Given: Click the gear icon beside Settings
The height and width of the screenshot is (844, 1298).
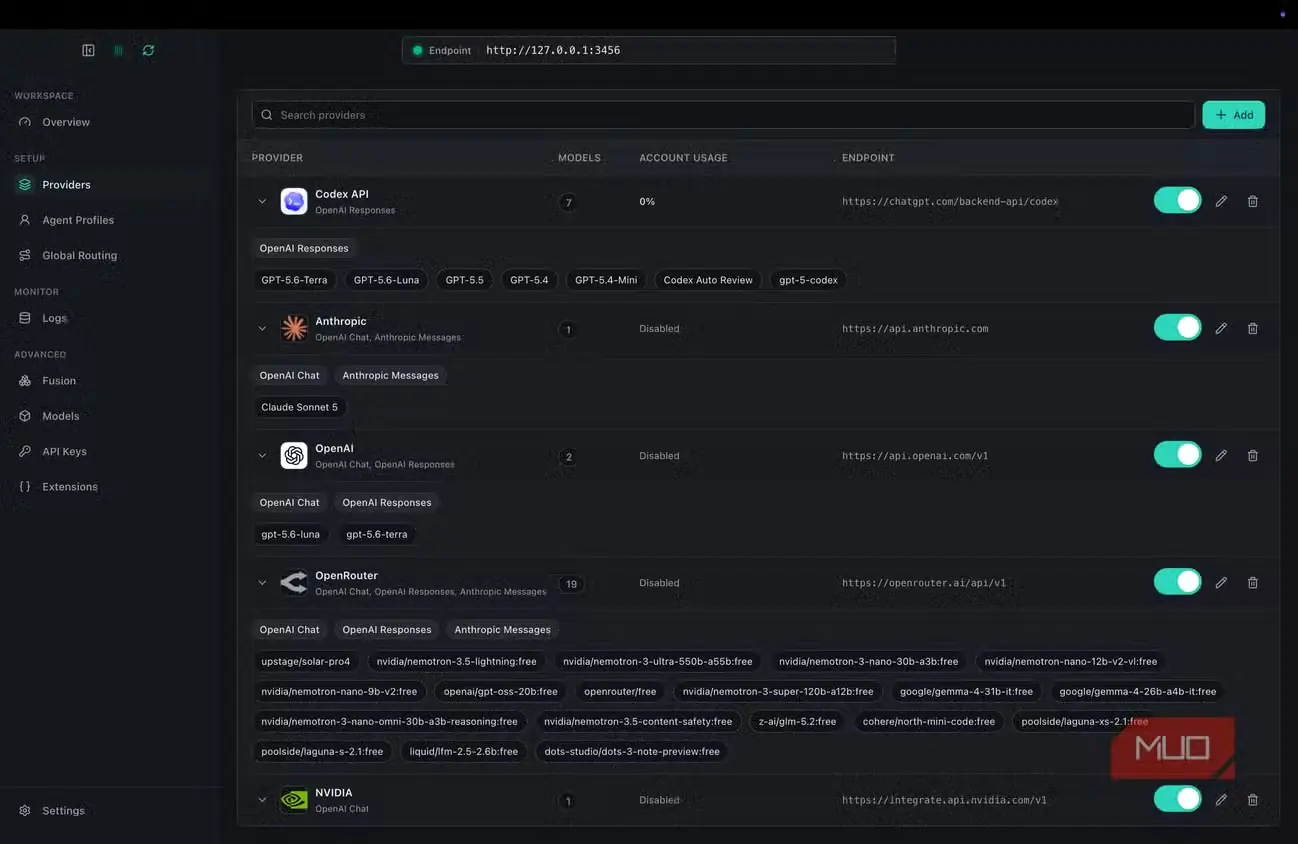Looking at the screenshot, I should click(25, 811).
